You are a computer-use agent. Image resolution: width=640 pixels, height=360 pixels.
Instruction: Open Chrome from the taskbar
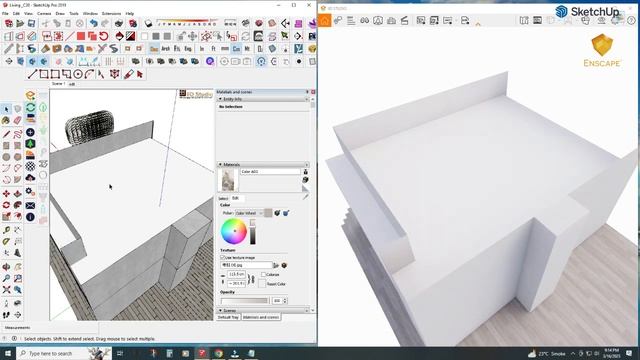219,353
